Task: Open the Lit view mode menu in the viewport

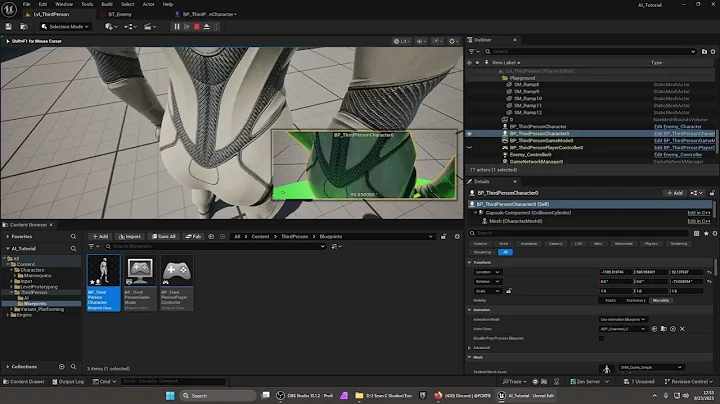Action: 402,41
